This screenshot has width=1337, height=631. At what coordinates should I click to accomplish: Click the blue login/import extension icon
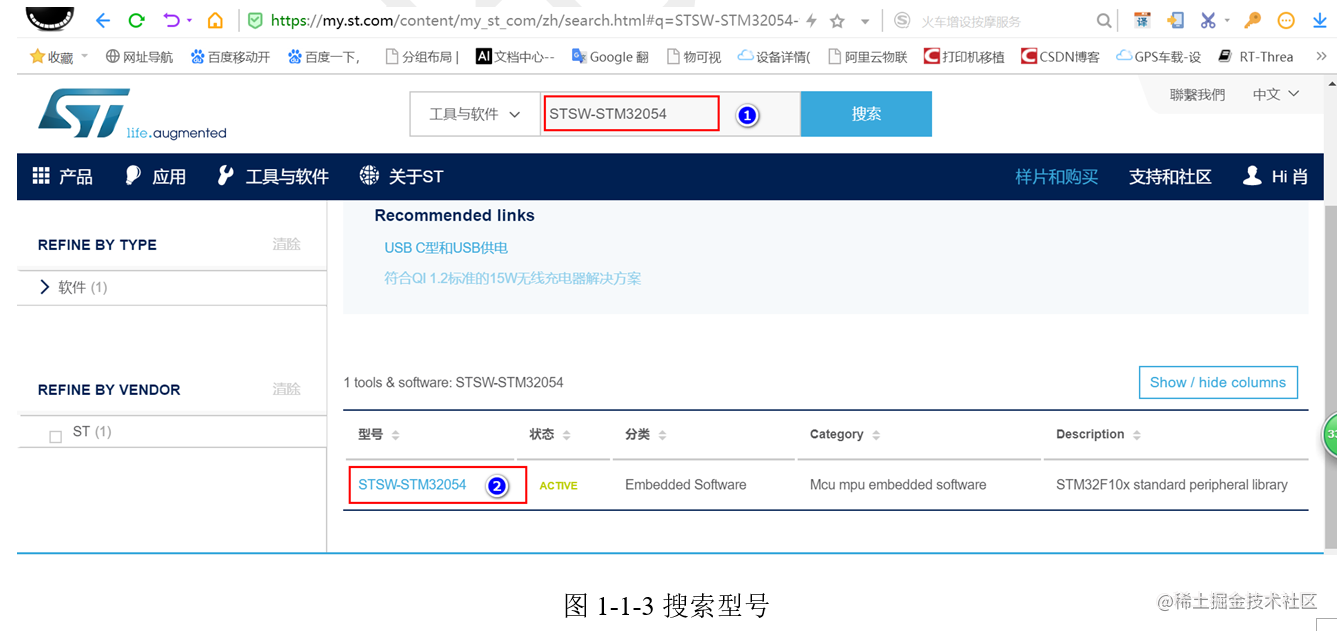[1176, 20]
